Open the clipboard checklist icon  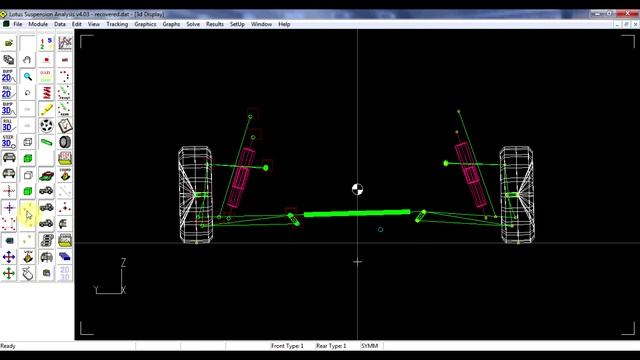65,125
